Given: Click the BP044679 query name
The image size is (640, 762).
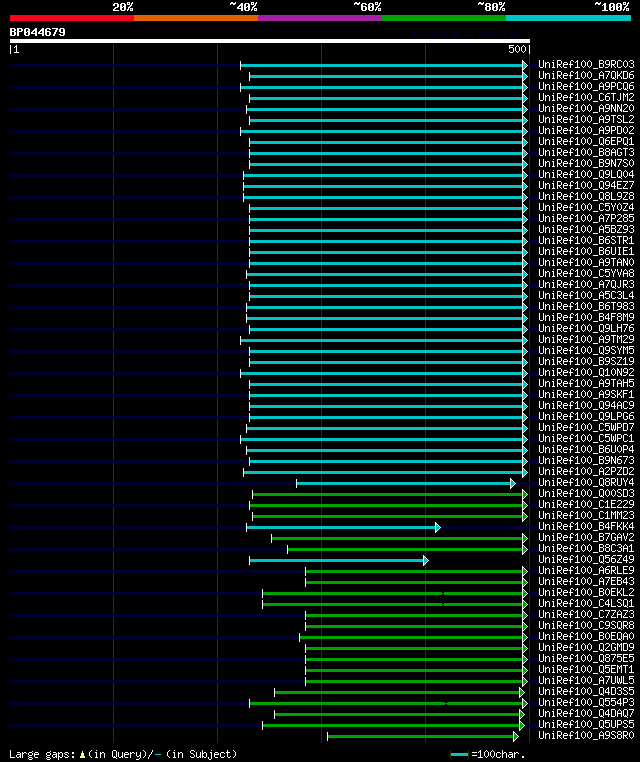Looking at the screenshot, I should click(x=37, y=32).
